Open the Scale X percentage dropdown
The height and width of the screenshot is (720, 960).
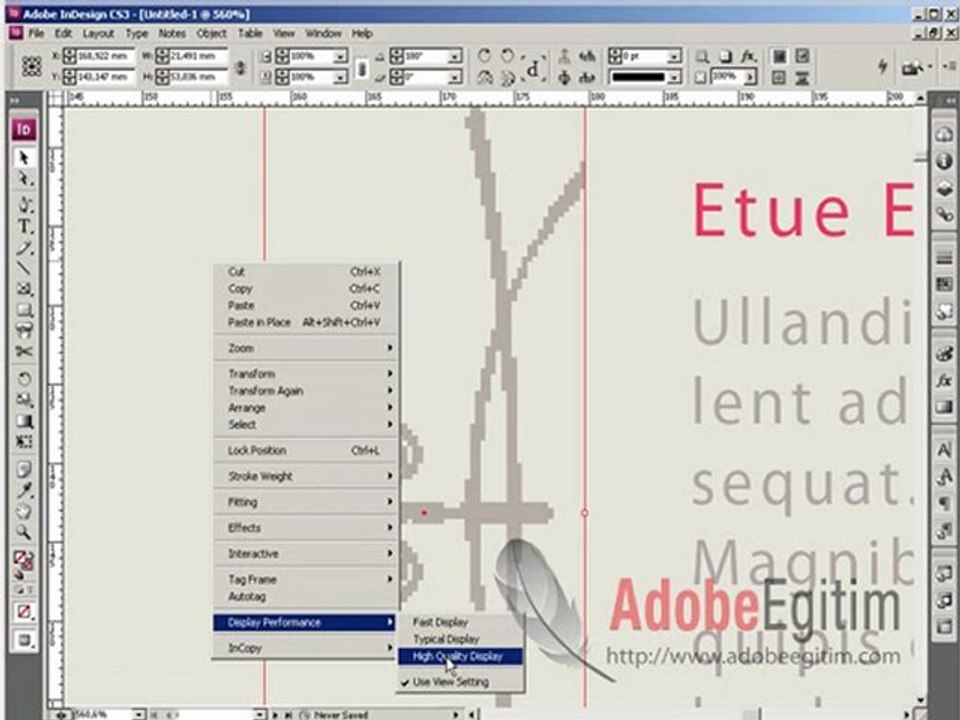[340, 56]
